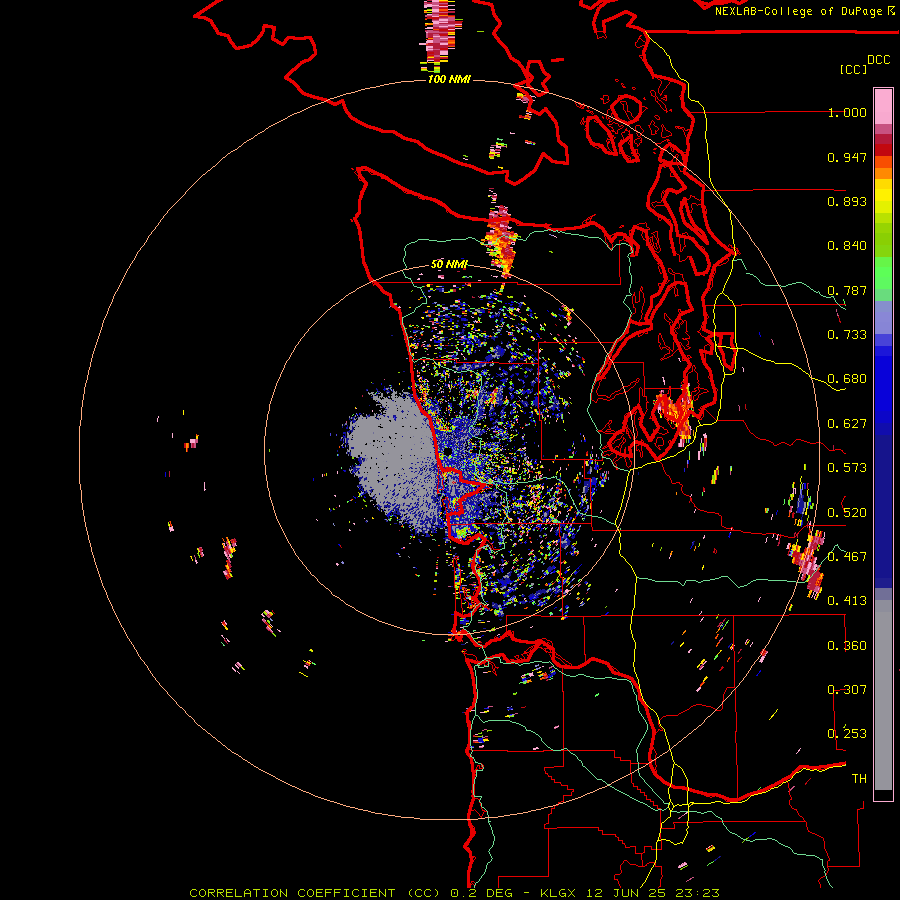Screen dimensions: 900x900
Task: Click the 0.947 legend value
Action: coord(847,157)
